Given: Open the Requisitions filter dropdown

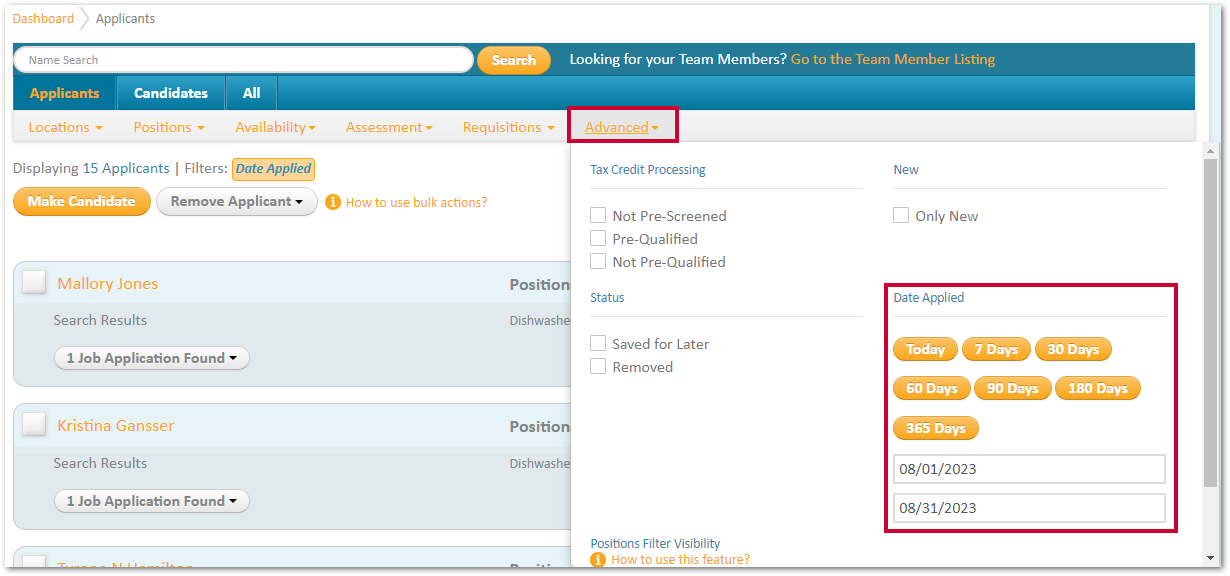Looking at the screenshot, I should coord(508,127).
